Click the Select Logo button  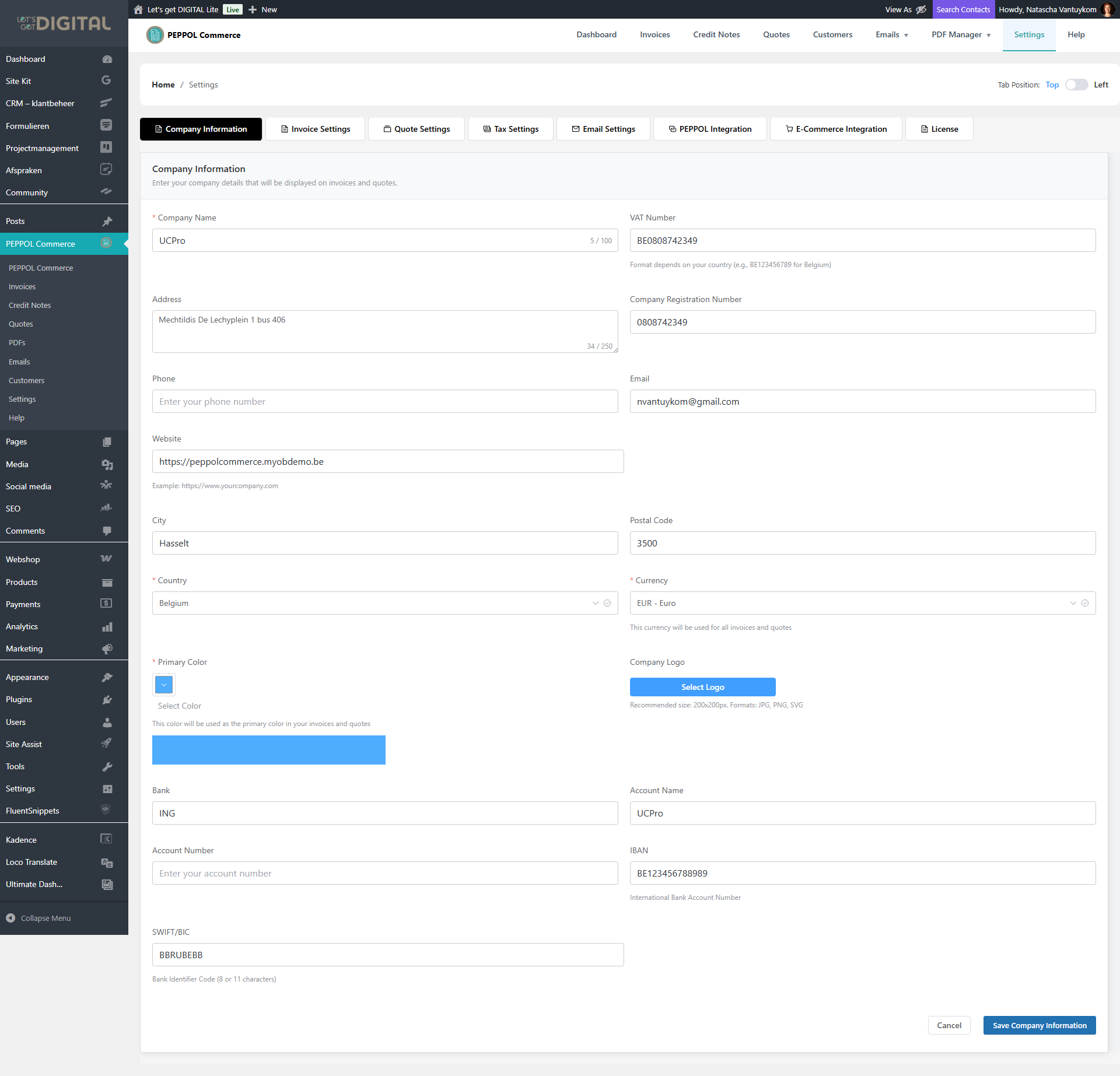click(702, 687)
